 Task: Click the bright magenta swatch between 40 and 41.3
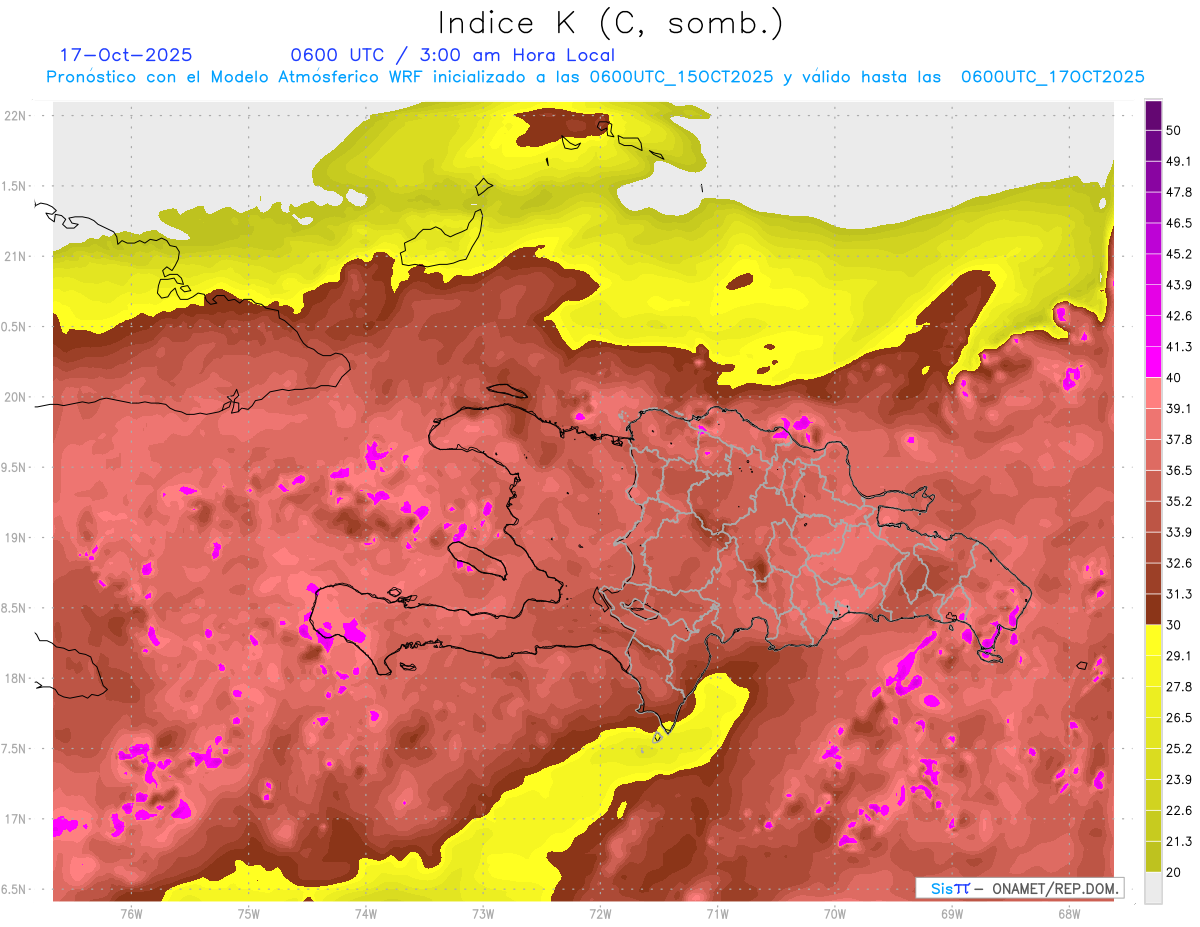[1153, 361]
